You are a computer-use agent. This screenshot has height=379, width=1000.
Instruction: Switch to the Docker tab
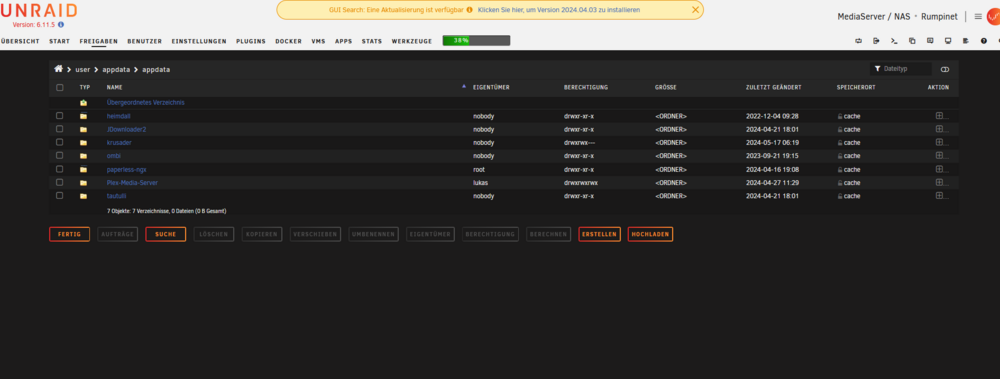[x=288, y=41]
